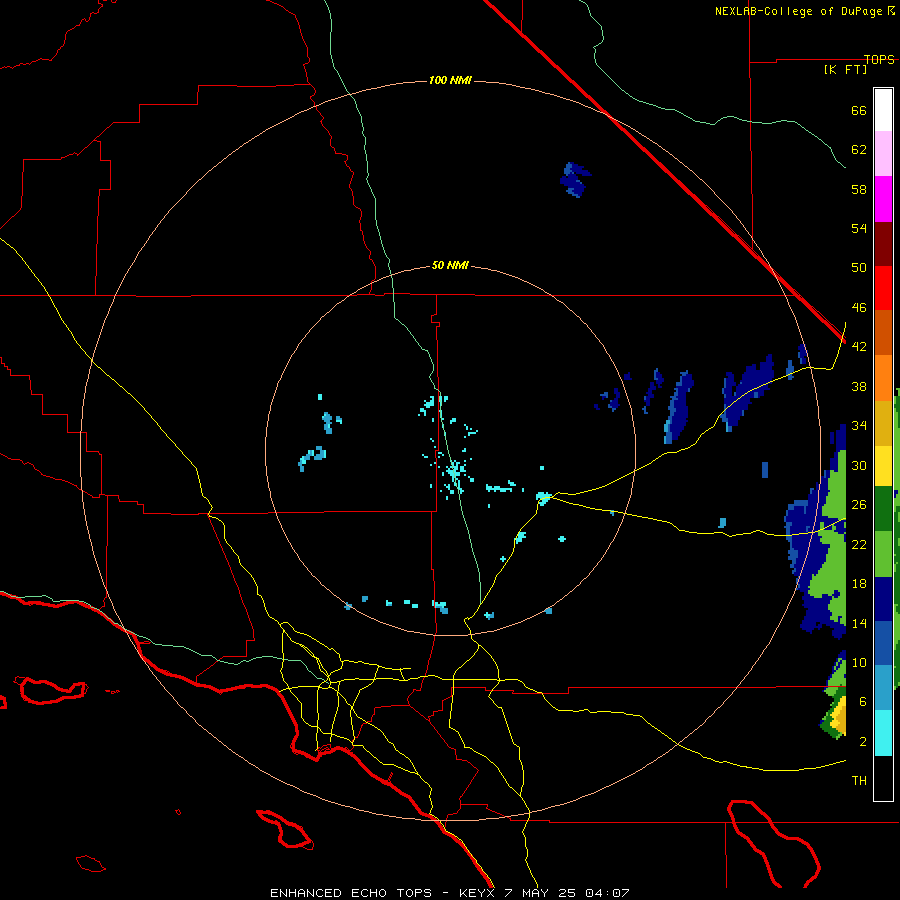Viewport: 900px width, 900px height.
Task: Choose the lighter orange legend swatch near 38
Action: 883,378
